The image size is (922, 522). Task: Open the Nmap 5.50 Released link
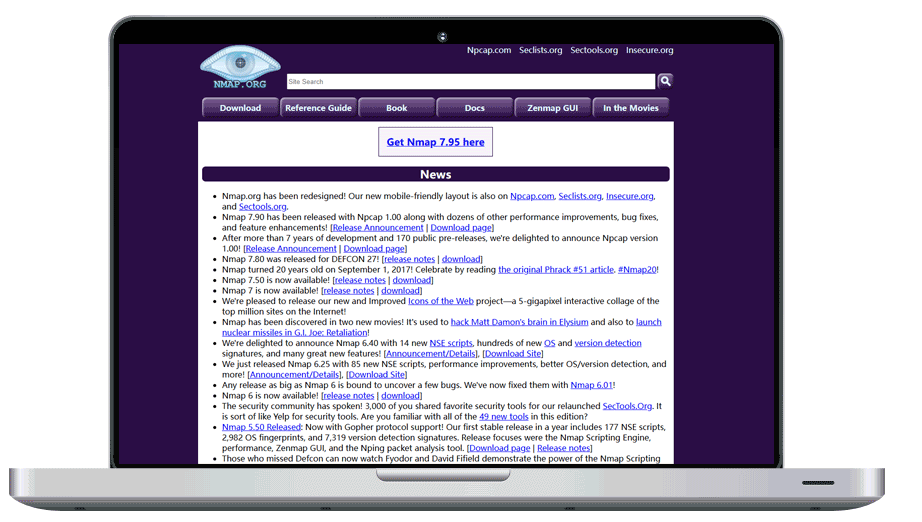coord(263,427)
